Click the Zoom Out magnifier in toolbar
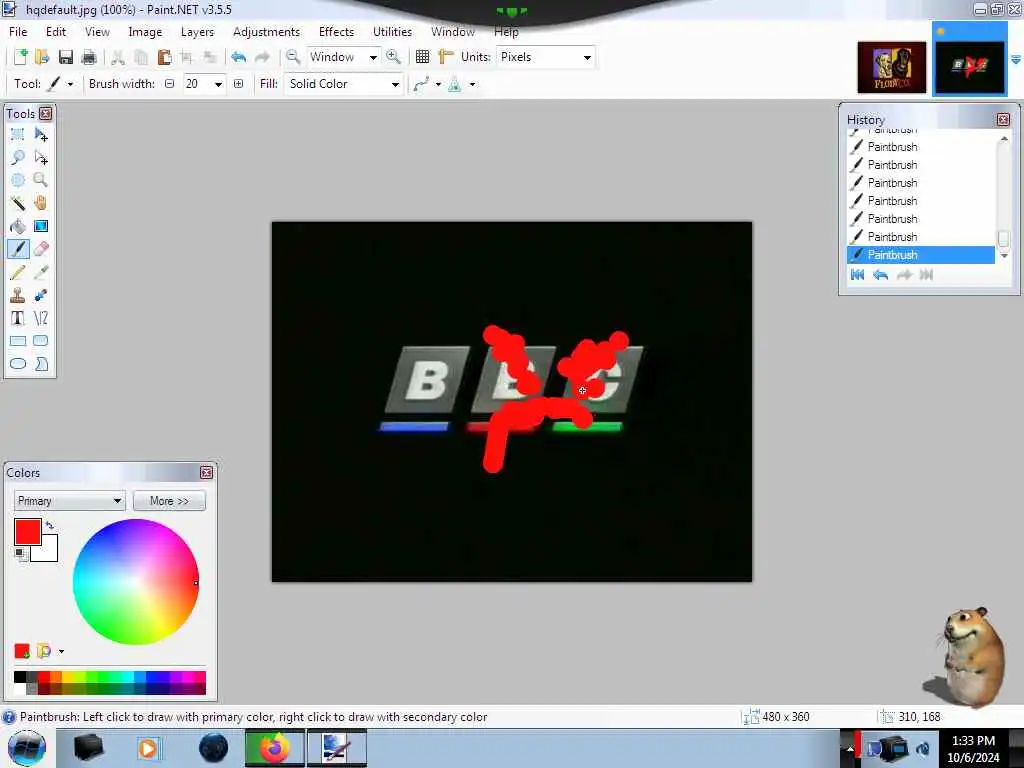This screenshot has height=768, width=1024. 293,57
